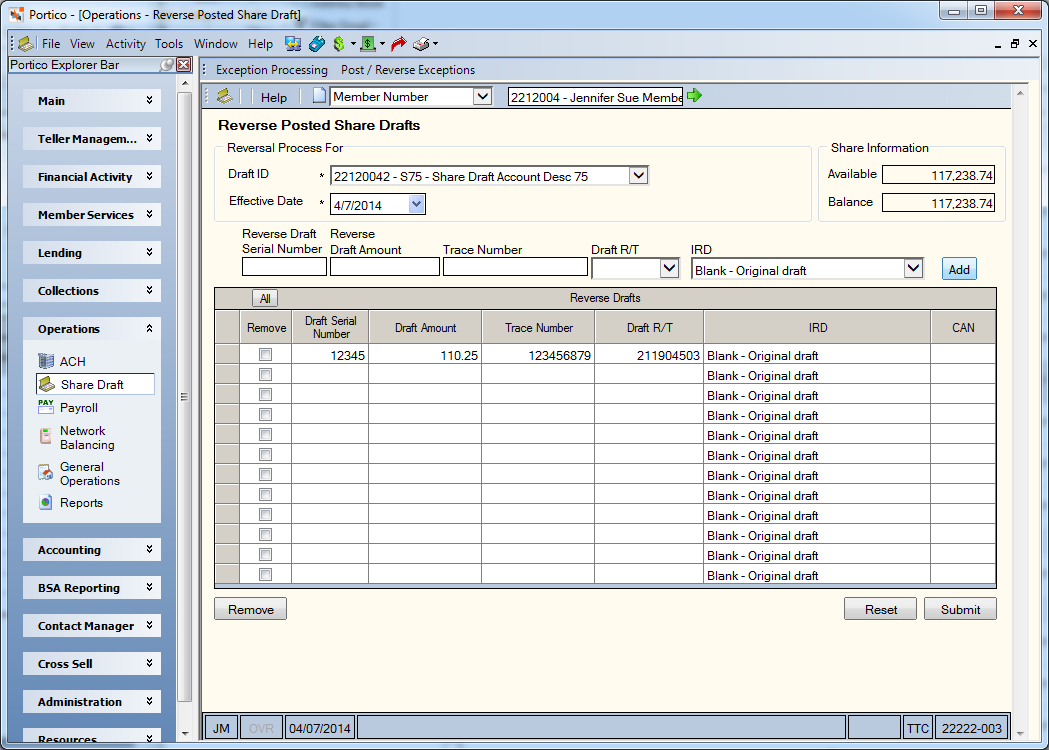The image size is (1049, 750).
Task: Close the Portico Explorer Bar panel
Action: (184, 65)
